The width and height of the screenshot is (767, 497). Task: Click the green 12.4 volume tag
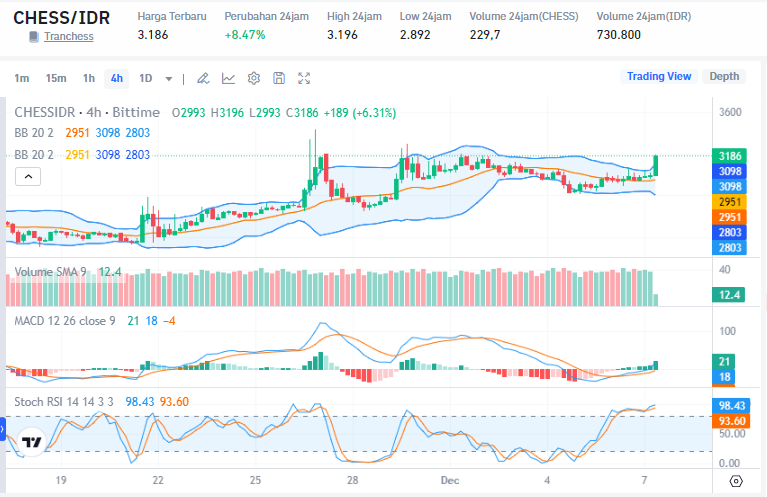tap(729, 295)
